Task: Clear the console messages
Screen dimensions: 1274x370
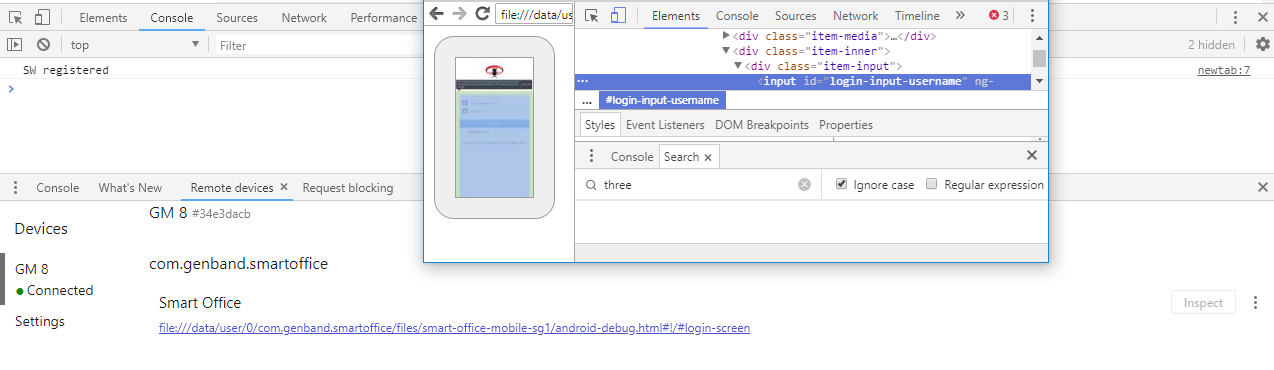Action: point(43,45)
